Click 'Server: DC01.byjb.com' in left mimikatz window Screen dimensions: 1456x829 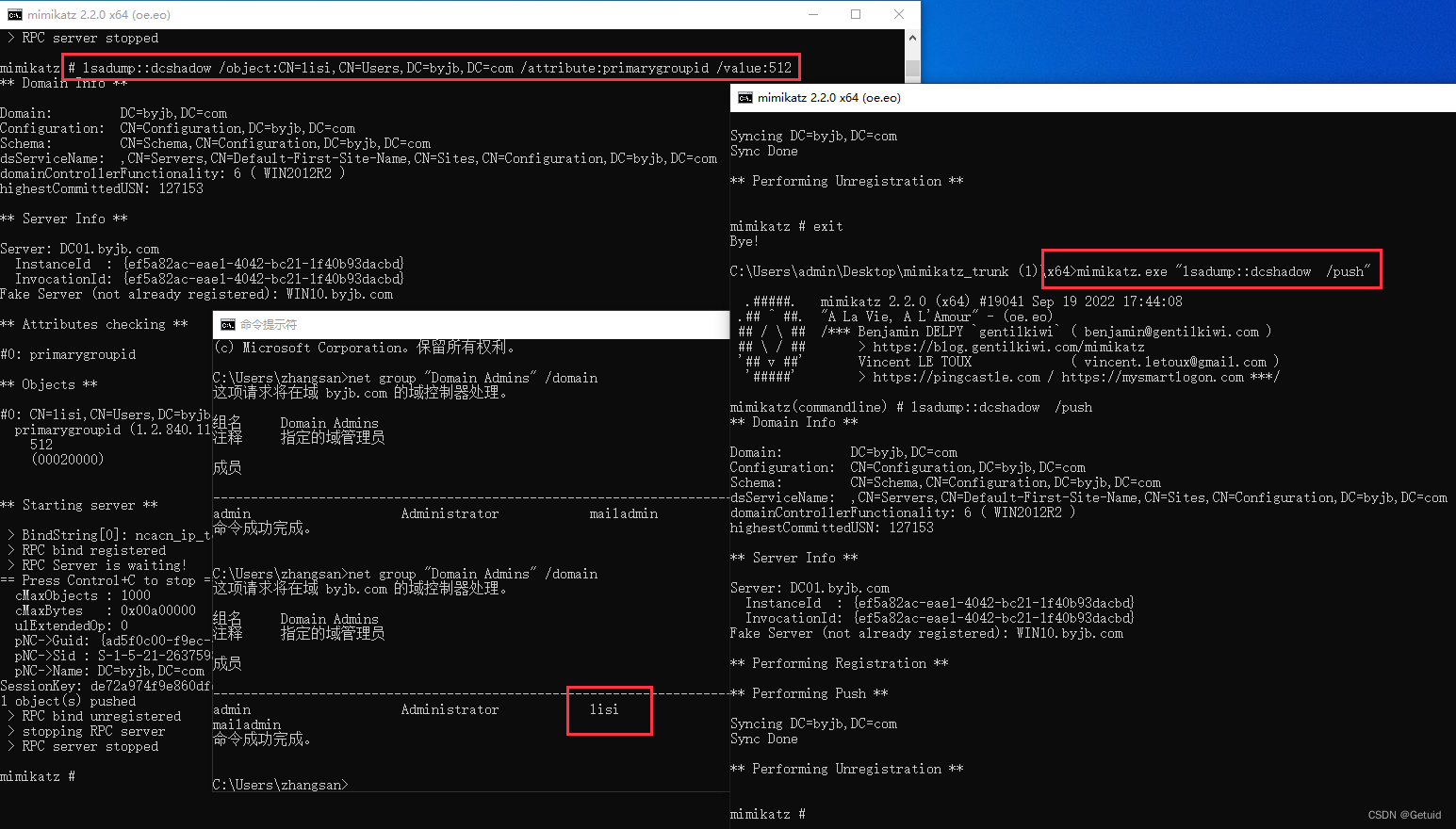(x=80, y=249)
